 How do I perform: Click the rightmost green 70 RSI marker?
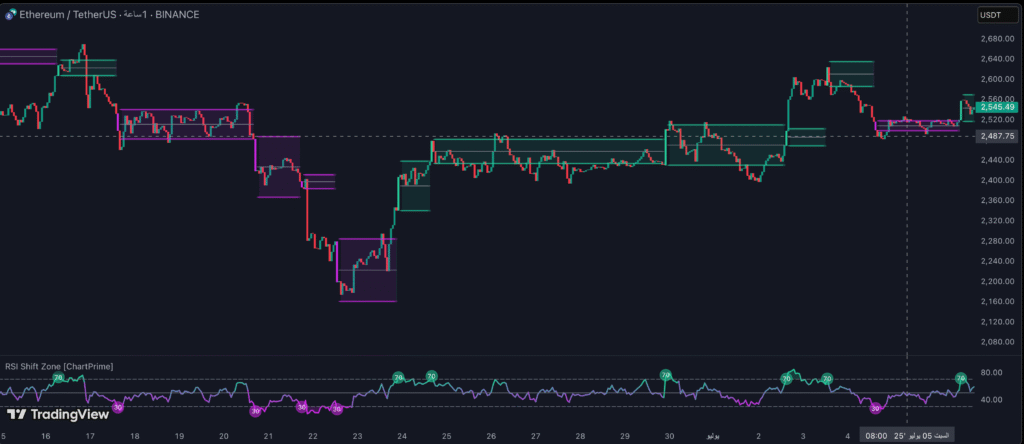click(961, 379)
